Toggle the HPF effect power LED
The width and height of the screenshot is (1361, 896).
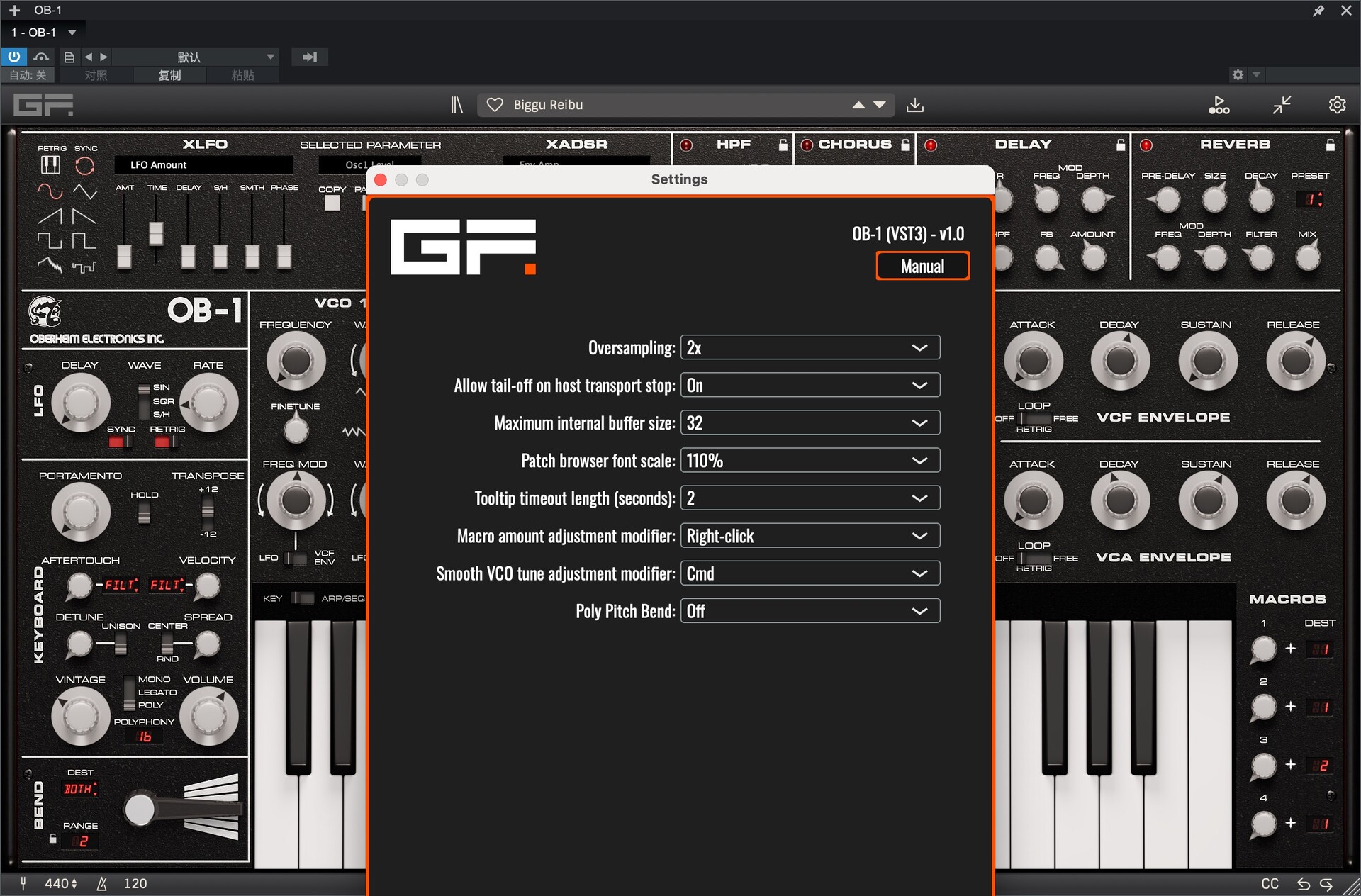pyautogui.click(x=686, y=145)
